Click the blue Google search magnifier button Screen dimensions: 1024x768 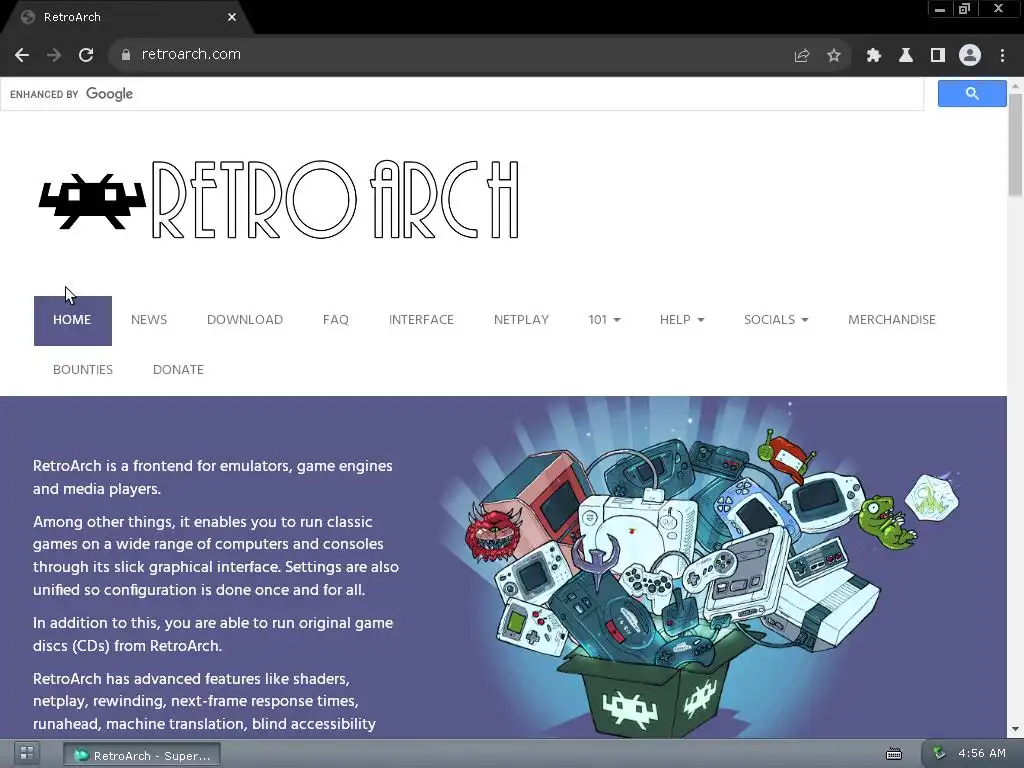click(x=972, y=93)
